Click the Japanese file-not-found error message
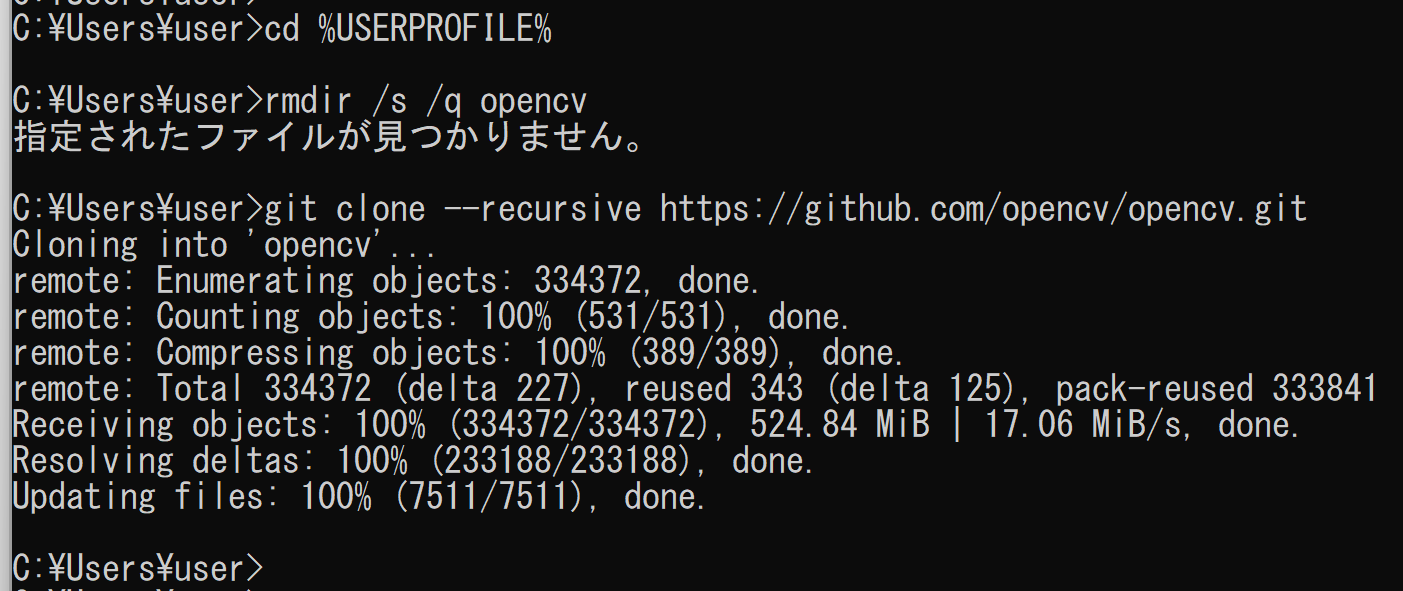Screen dimensions: 1403x591 click(328, 137)
